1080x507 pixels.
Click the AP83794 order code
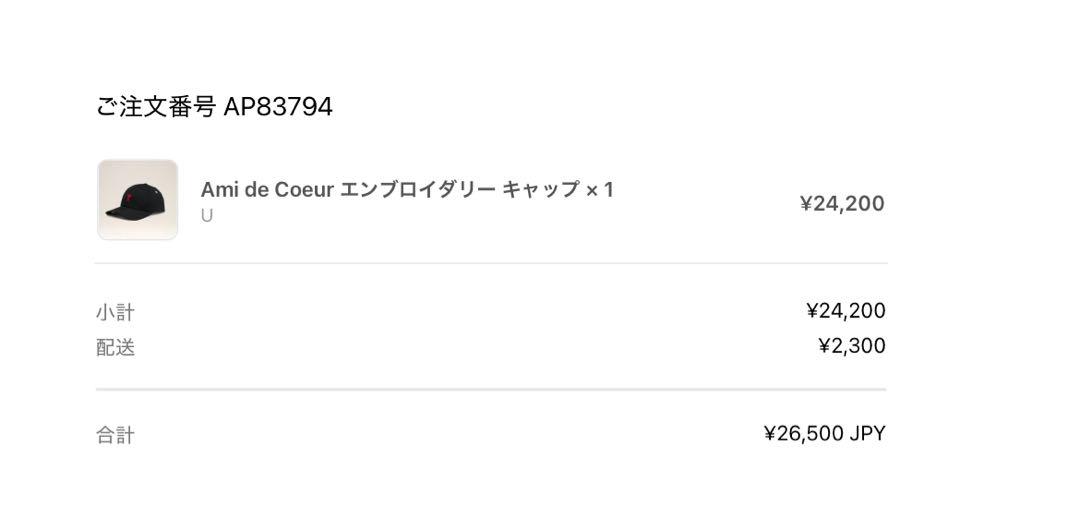click(x=278, y=107)
